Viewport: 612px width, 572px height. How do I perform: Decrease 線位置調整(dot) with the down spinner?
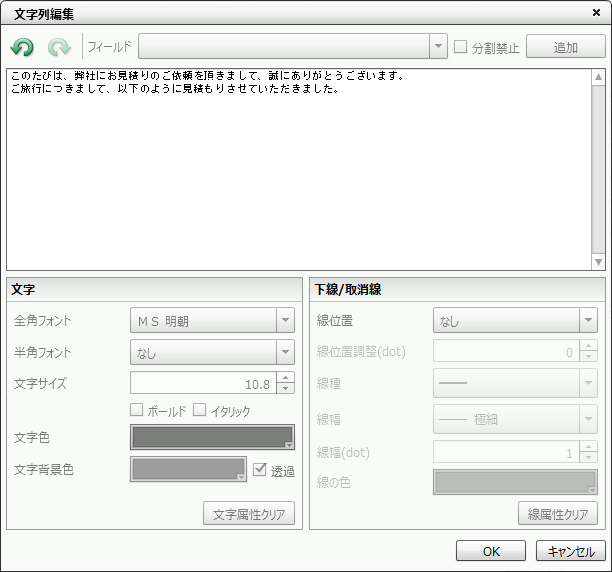pos(589,356)
